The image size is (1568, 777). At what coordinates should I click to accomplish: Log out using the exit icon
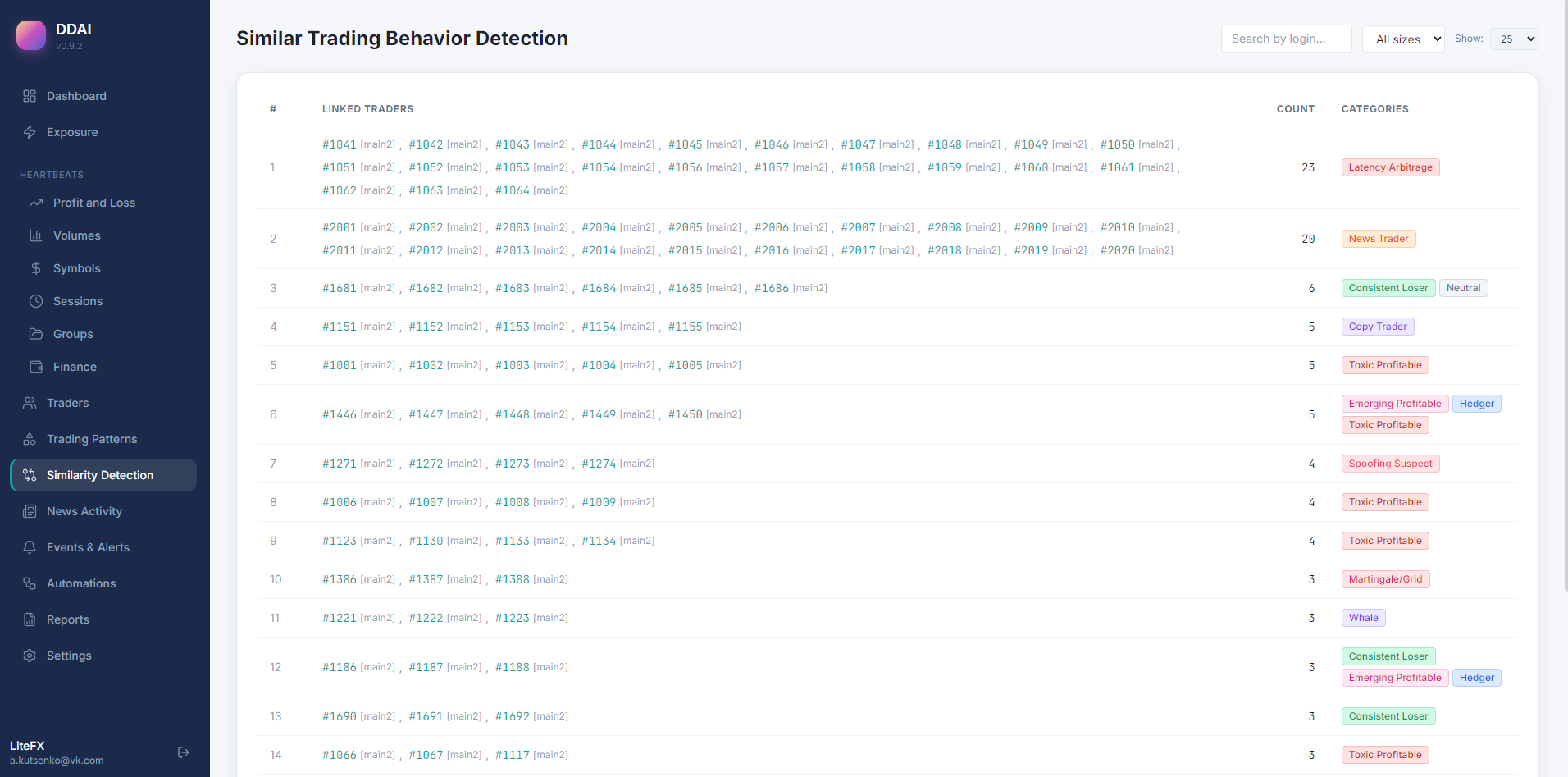pos(184,752)
